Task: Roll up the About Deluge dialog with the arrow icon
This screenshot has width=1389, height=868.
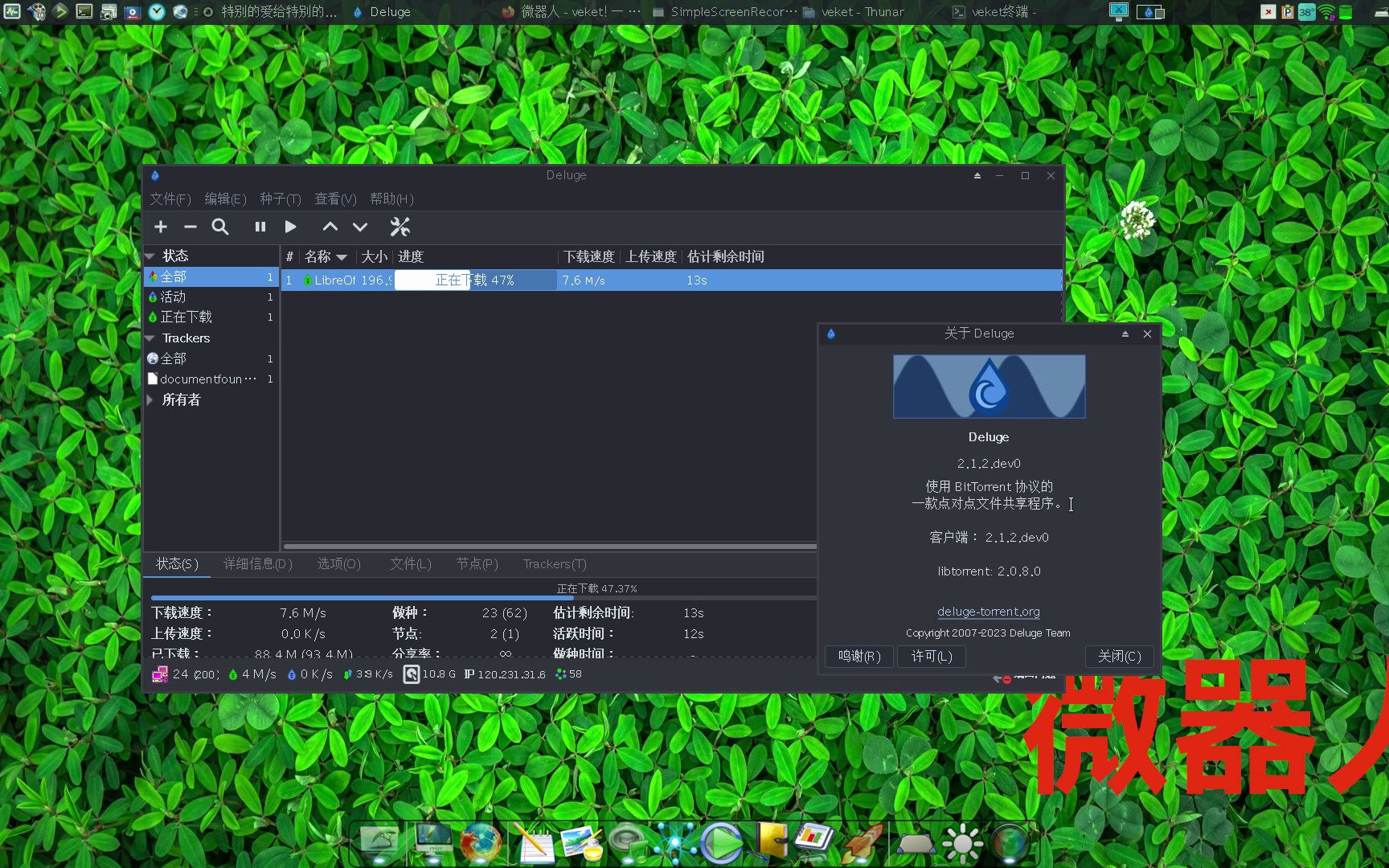Action: (x=1125, y=334)
